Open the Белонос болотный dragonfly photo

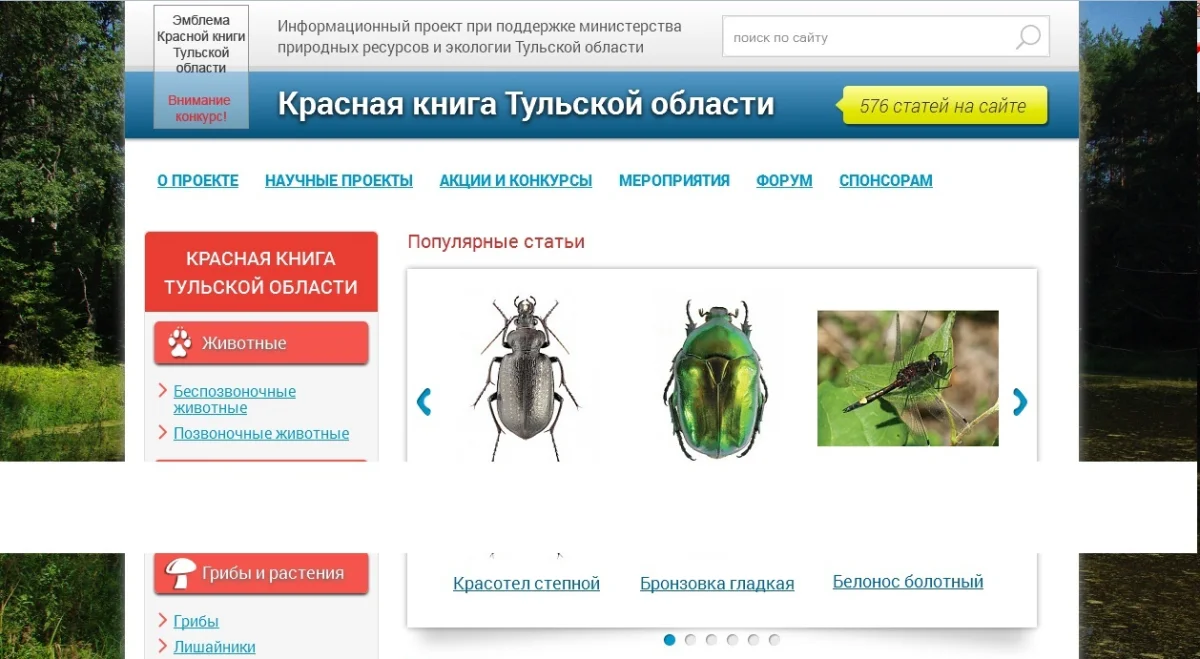[x=907, y=378]
